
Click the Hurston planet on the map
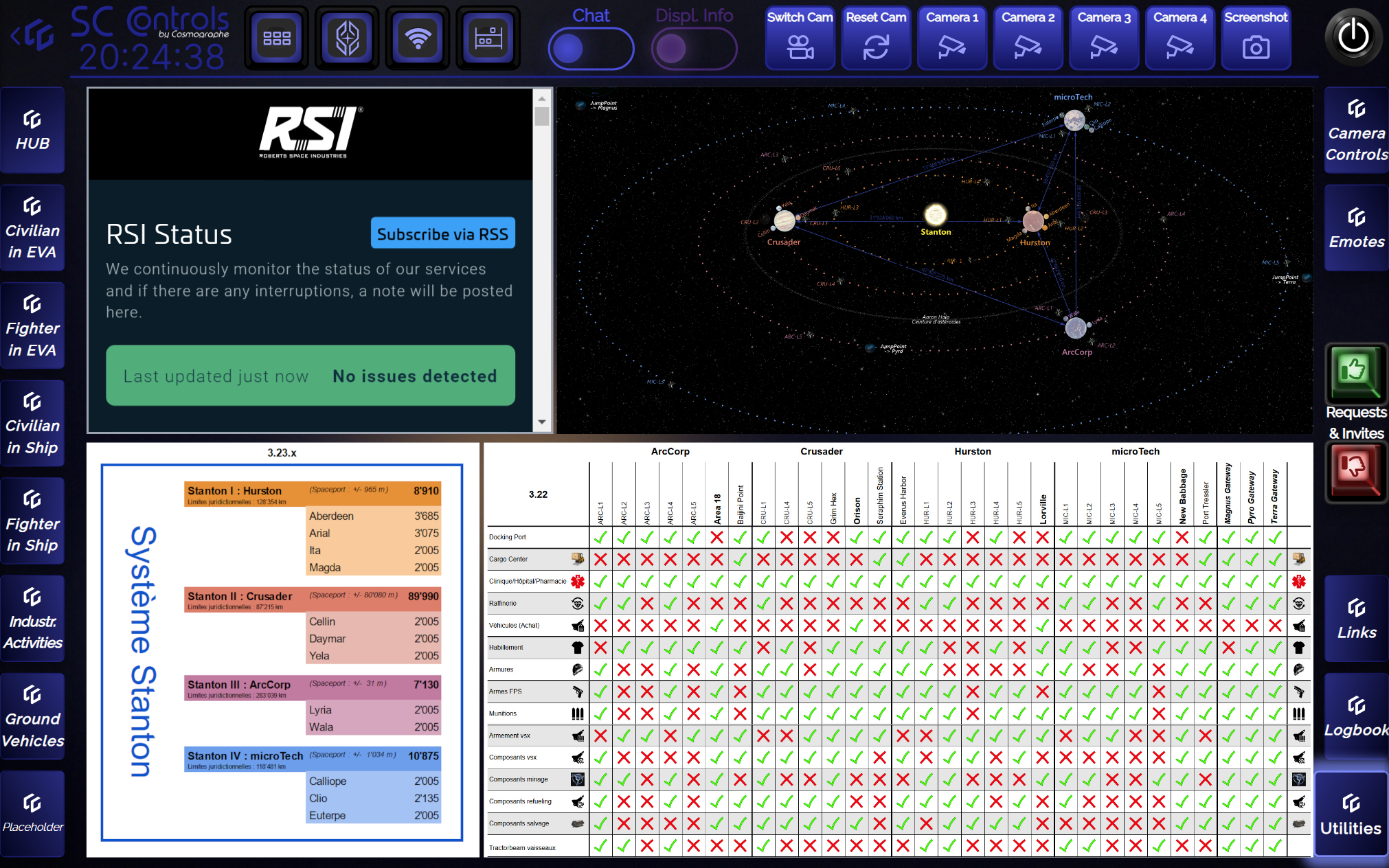pos(1032,221)
